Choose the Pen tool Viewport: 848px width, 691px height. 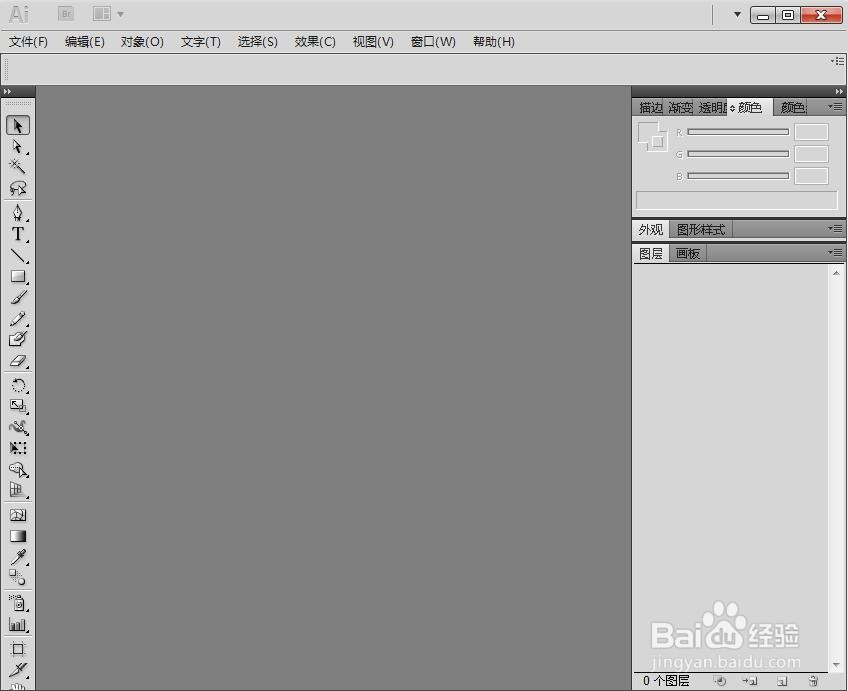(17, 213)
